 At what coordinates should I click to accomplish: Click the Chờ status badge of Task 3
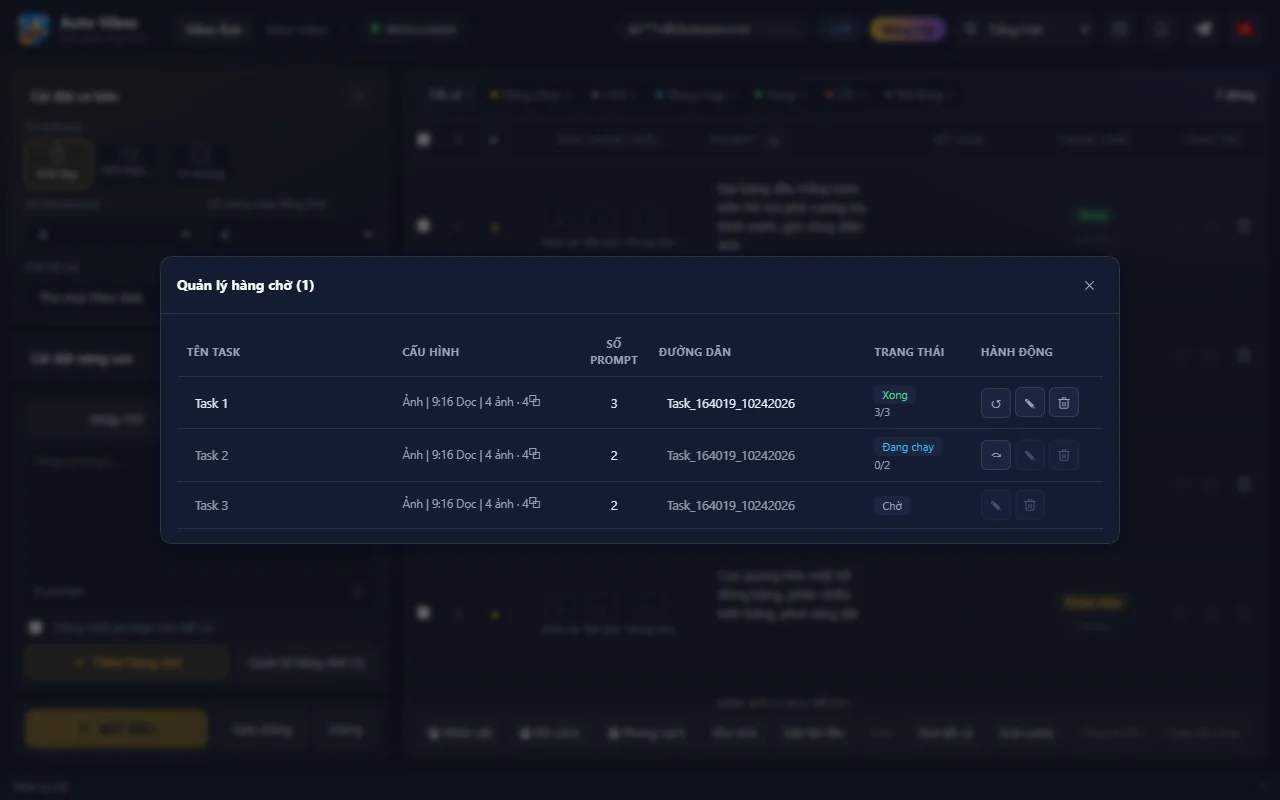tap(892, 506)
